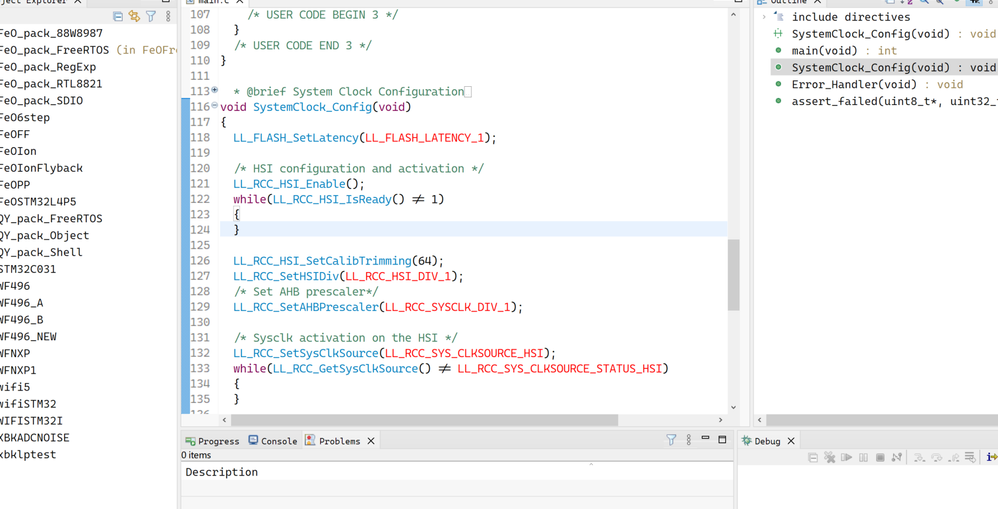This screenshot has width=998, height=509.
Task: Click Step Over in Debug toolbar
Action: coord(936,457)
